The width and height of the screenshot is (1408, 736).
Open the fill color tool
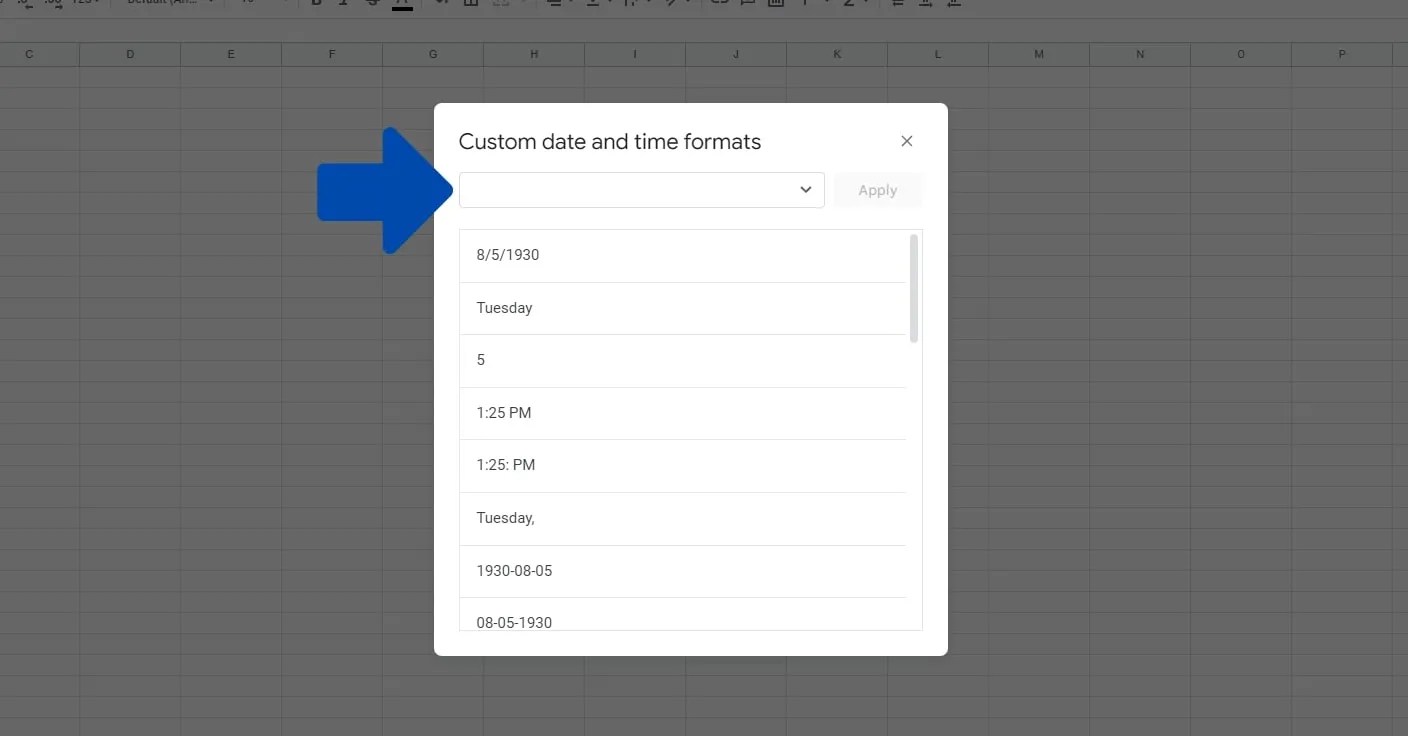click(x=438, y=3)
